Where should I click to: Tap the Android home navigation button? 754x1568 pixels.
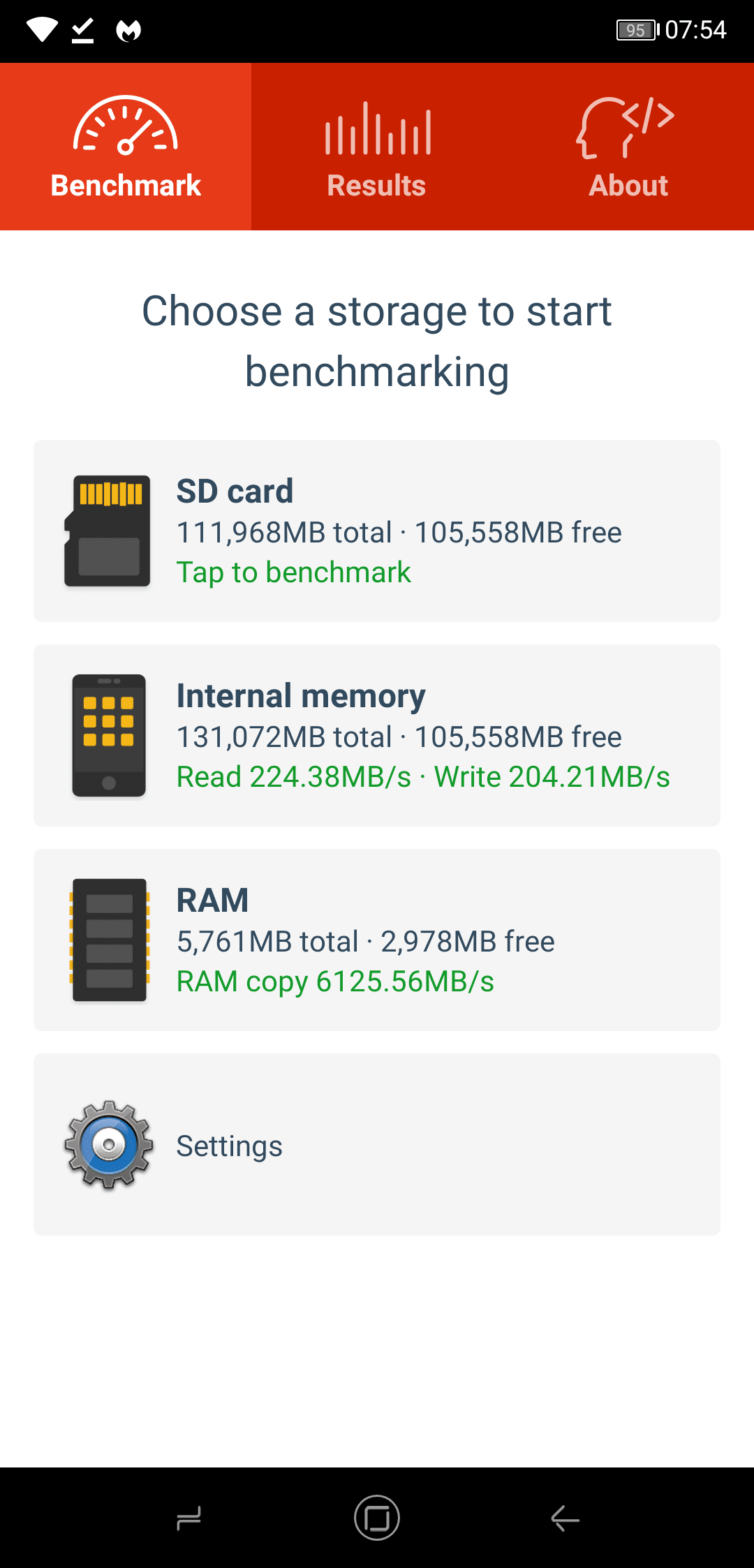click(x=377, y=1518)
